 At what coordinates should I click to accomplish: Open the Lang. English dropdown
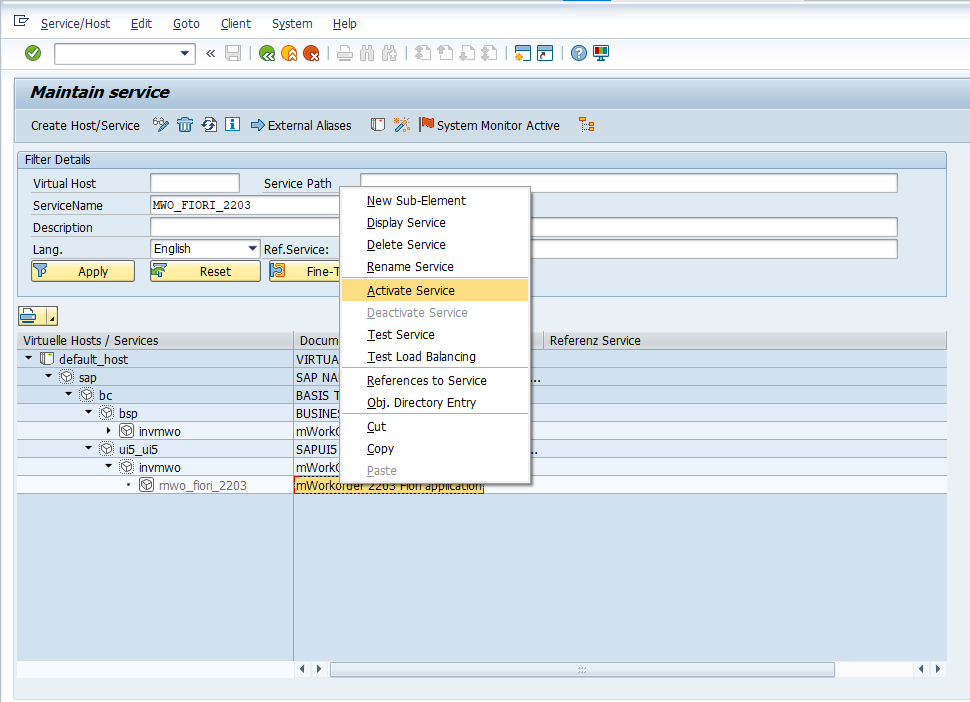point(252,249)
